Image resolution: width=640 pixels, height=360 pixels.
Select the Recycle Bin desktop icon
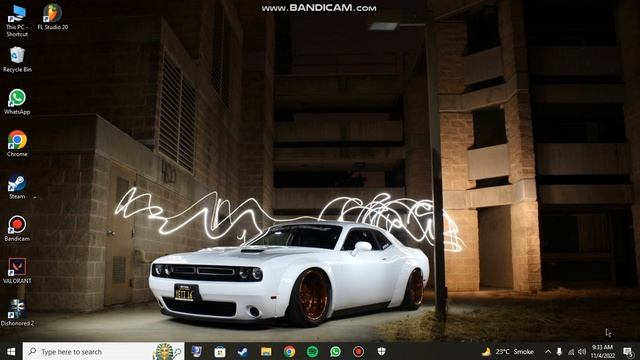(x=17, y=60)
